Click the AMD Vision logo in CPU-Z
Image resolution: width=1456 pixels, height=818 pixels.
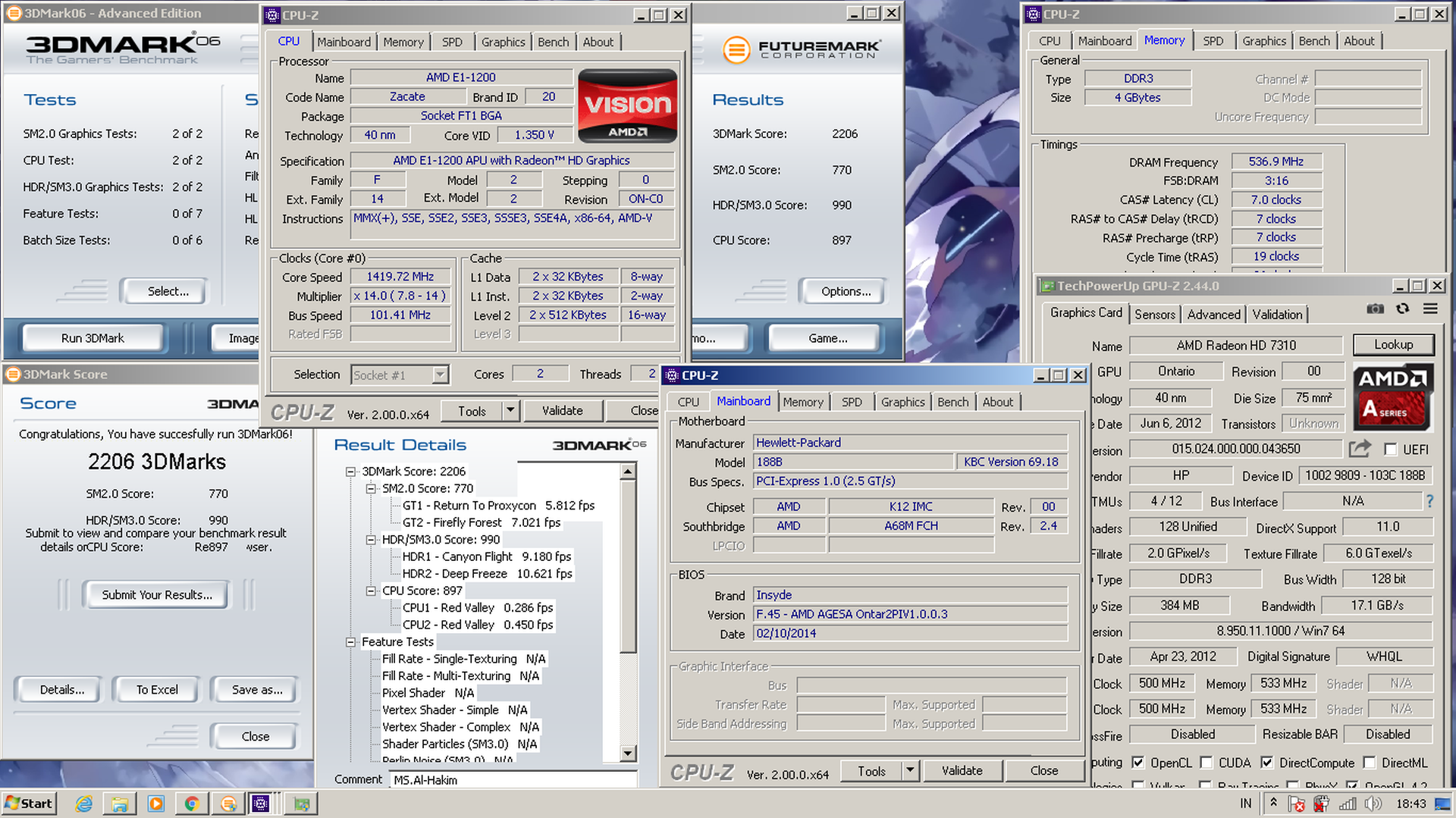pos(627,105)
